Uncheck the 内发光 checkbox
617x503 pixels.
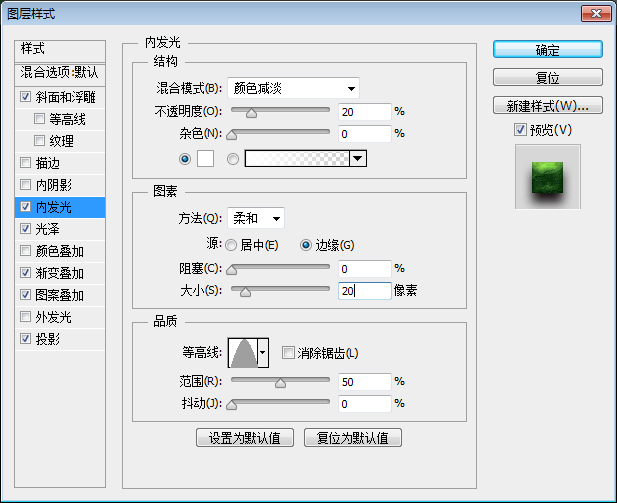tap(26, 207)
